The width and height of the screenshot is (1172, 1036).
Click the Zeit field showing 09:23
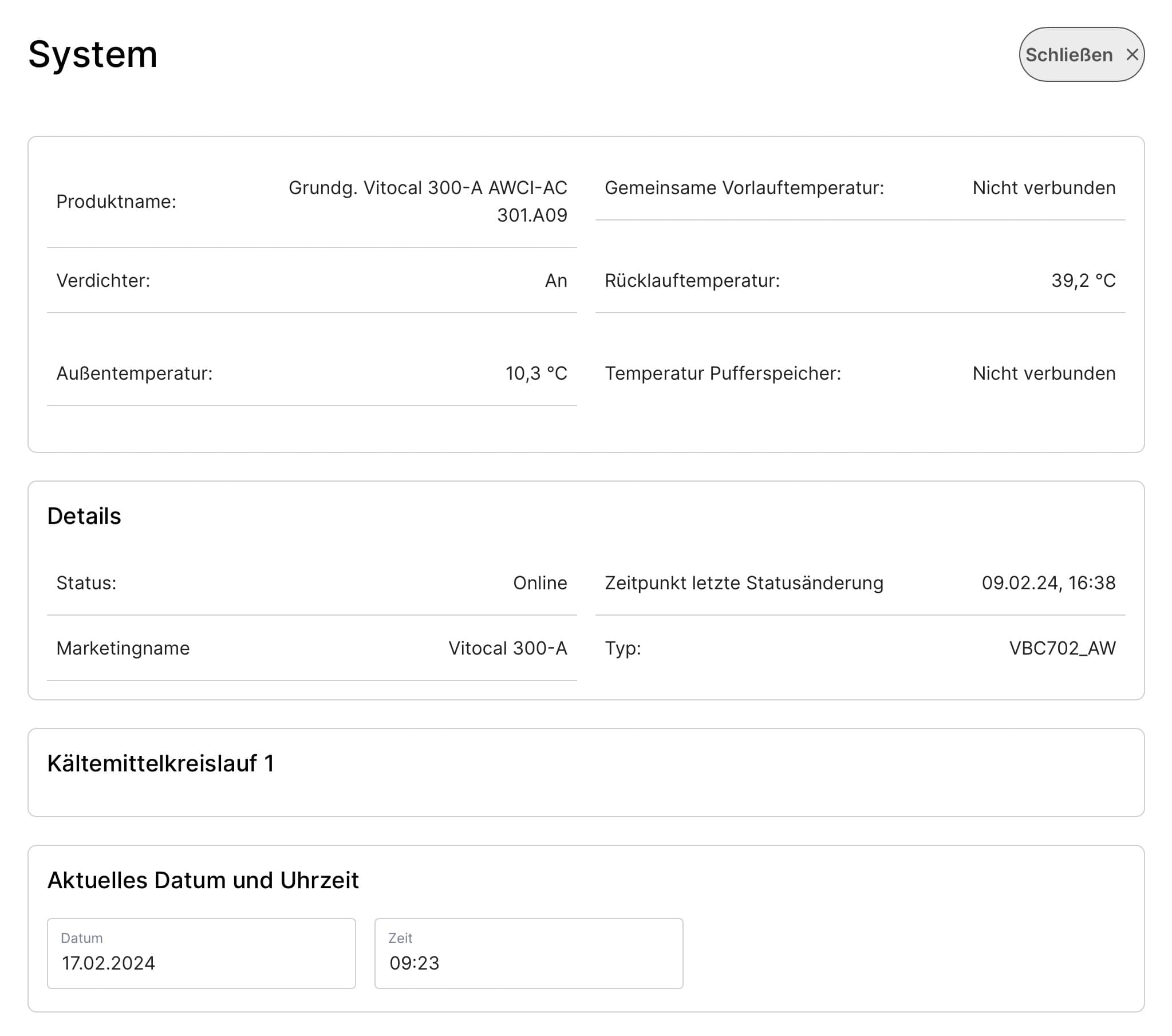point(528,953)
